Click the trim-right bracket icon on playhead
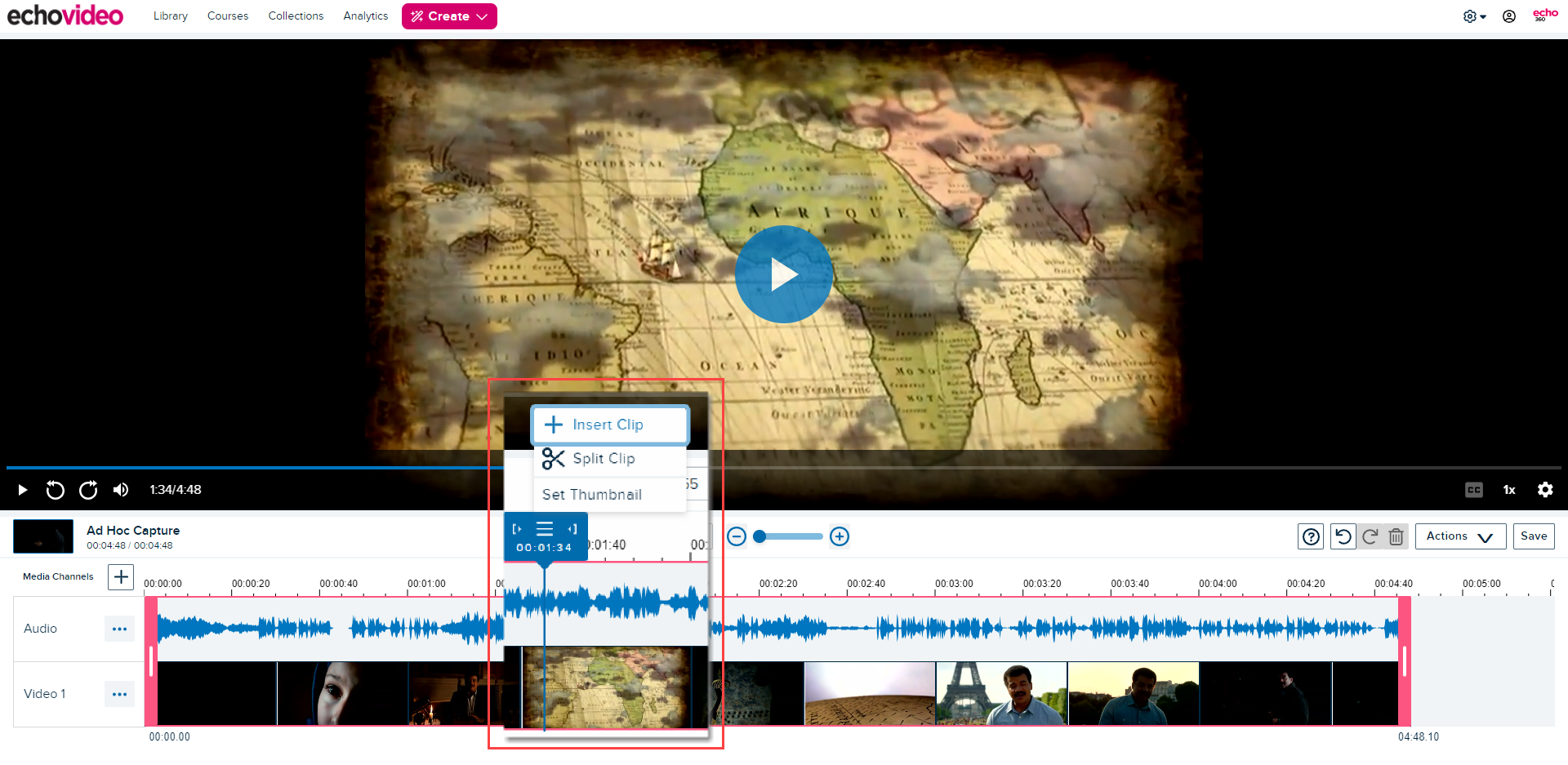The height and width of the screenshot is (765, 1568). coord(572,529)
